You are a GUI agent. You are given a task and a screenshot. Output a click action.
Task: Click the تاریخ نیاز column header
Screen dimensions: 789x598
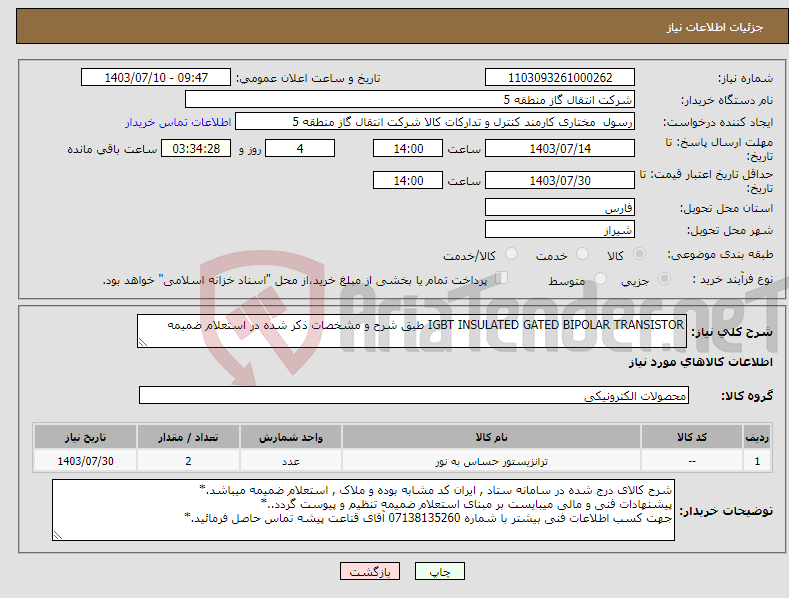point(86,437)
